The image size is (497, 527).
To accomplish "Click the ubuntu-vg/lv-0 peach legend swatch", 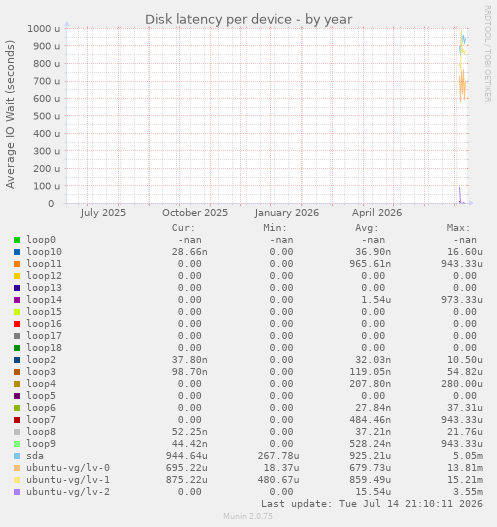I will pos(17,468).
